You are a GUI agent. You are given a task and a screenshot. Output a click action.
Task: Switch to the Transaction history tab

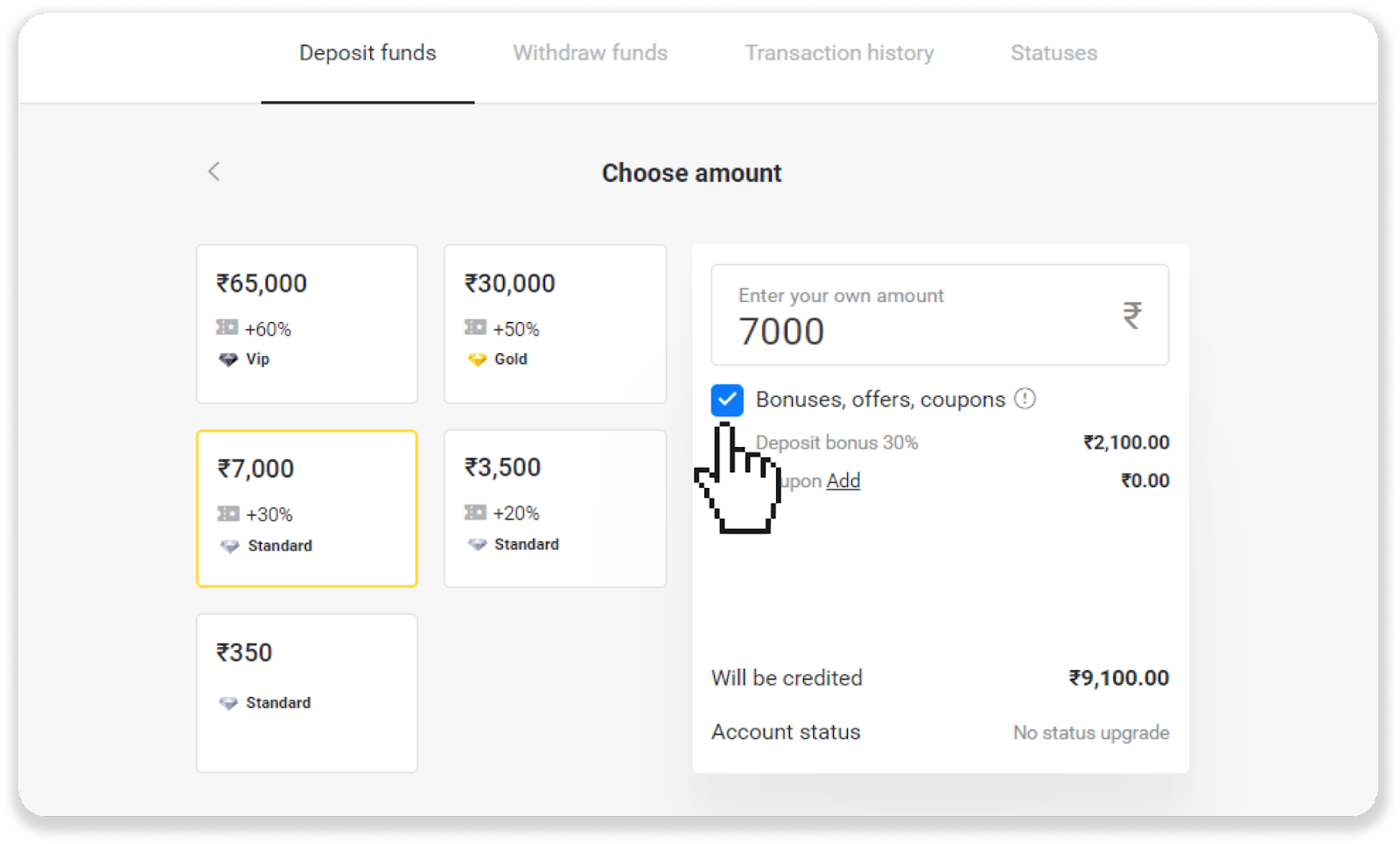click(x=839, y=53)
